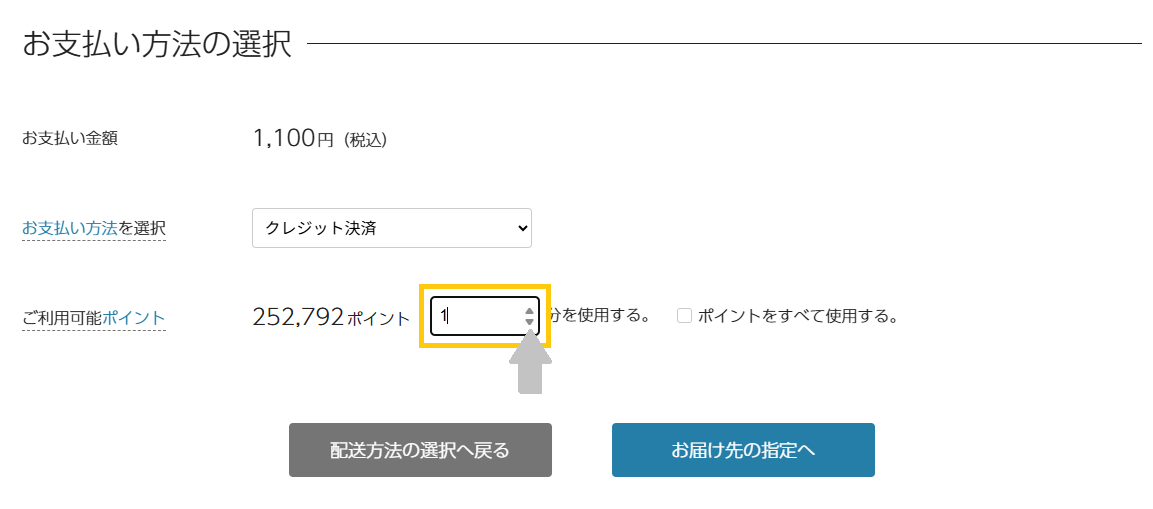Click the 分を使用する text
The width and height of the screenshot is (1153, 509).
click(600, 316)
